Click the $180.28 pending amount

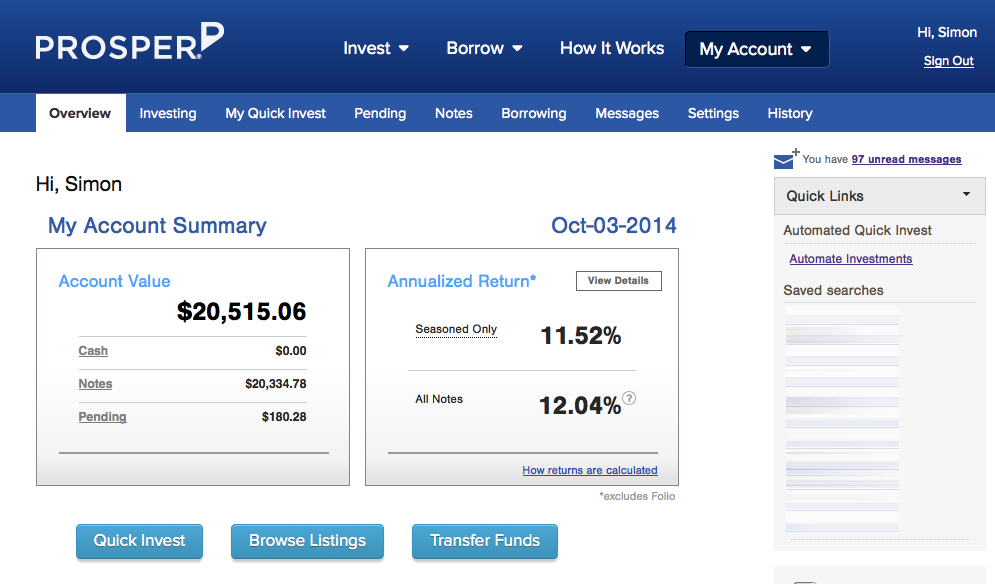(x=284, y=416)
